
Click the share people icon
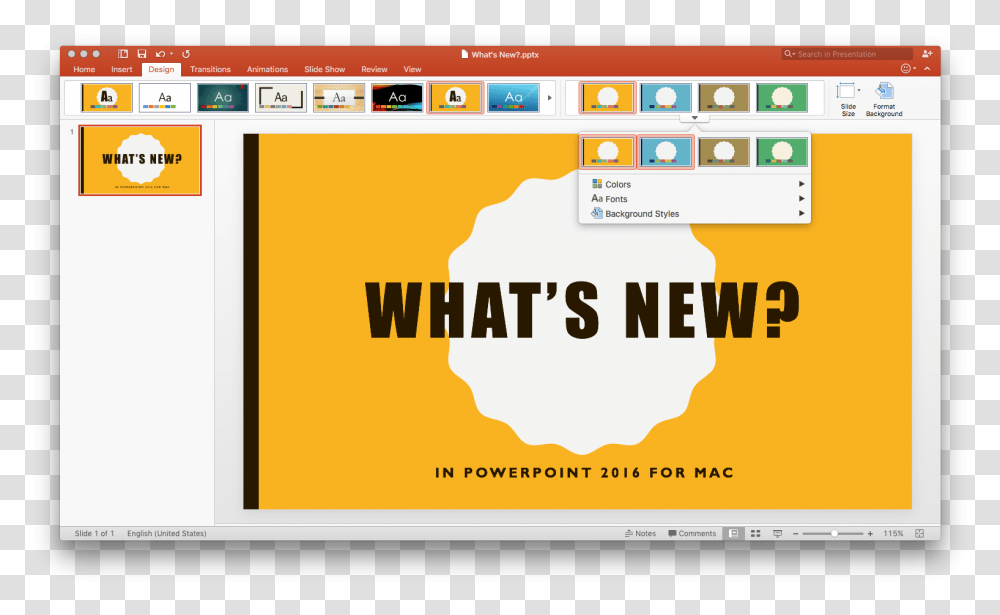point(927,54)
